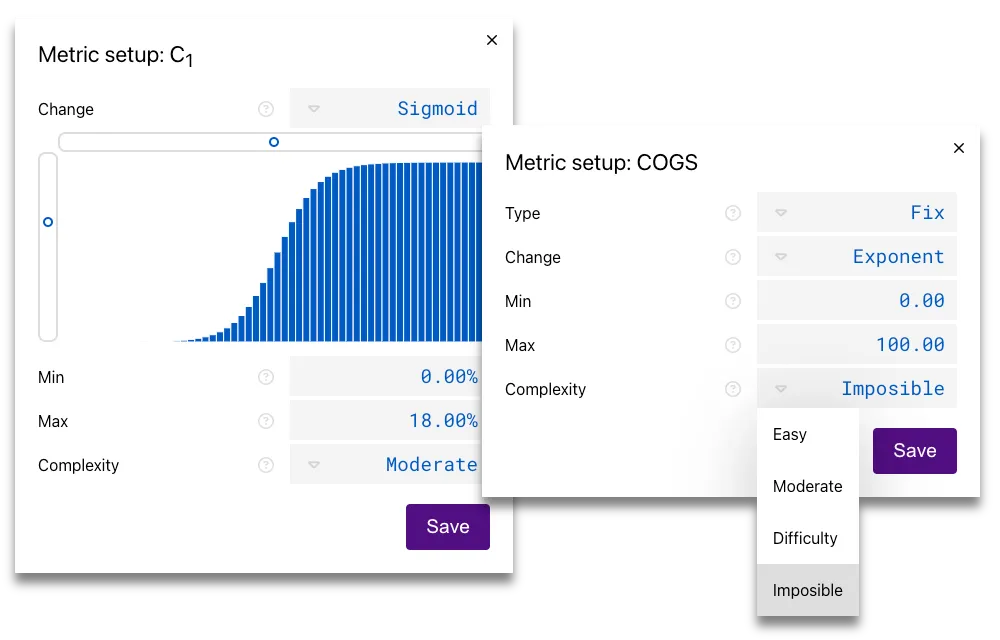Click help icon beside COGS Complexity

[x=733, y=389]
